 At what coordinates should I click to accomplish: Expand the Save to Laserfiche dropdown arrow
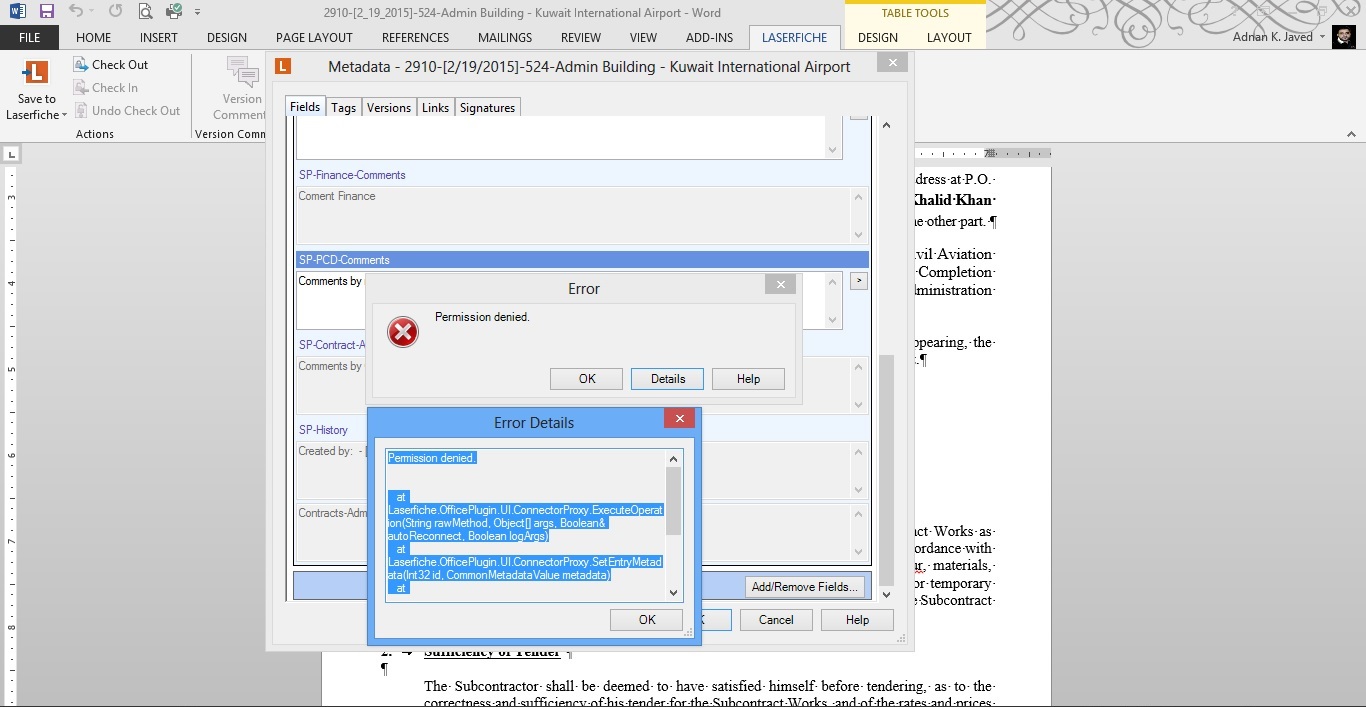pos(65,115)
